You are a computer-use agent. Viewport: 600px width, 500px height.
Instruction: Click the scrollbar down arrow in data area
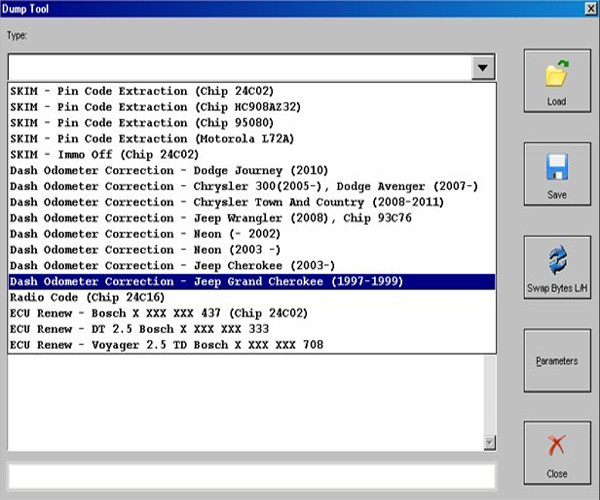pos(489,442)
